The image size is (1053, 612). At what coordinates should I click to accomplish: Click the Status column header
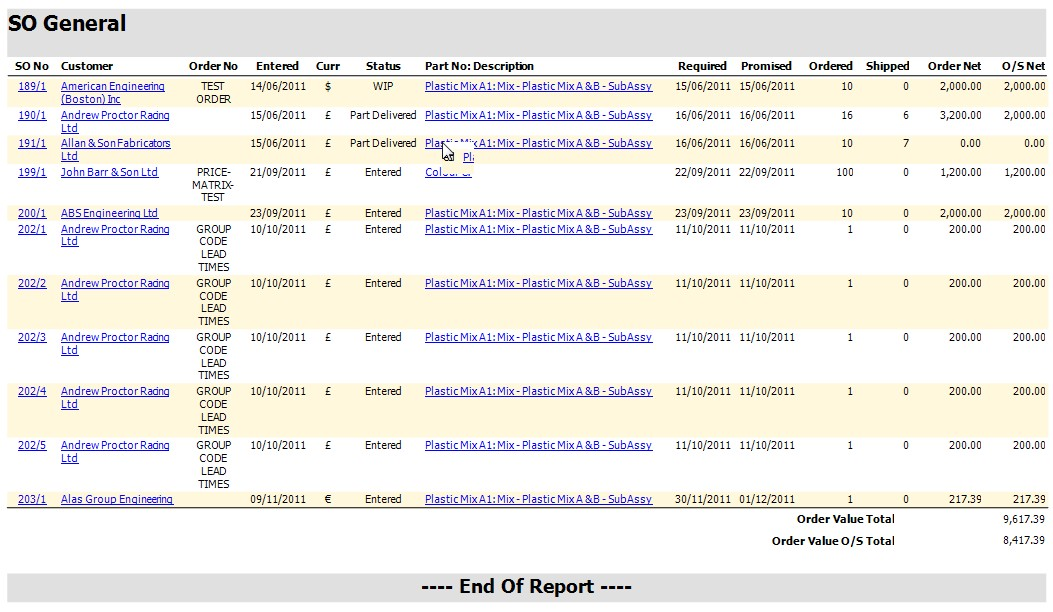(383, 66)
